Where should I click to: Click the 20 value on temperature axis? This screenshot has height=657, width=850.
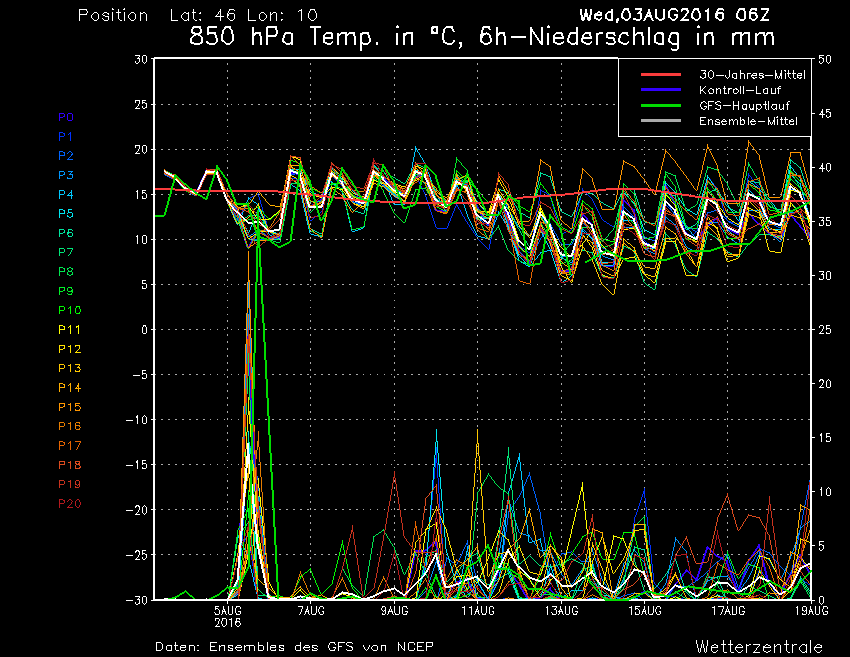coord(141,150)
